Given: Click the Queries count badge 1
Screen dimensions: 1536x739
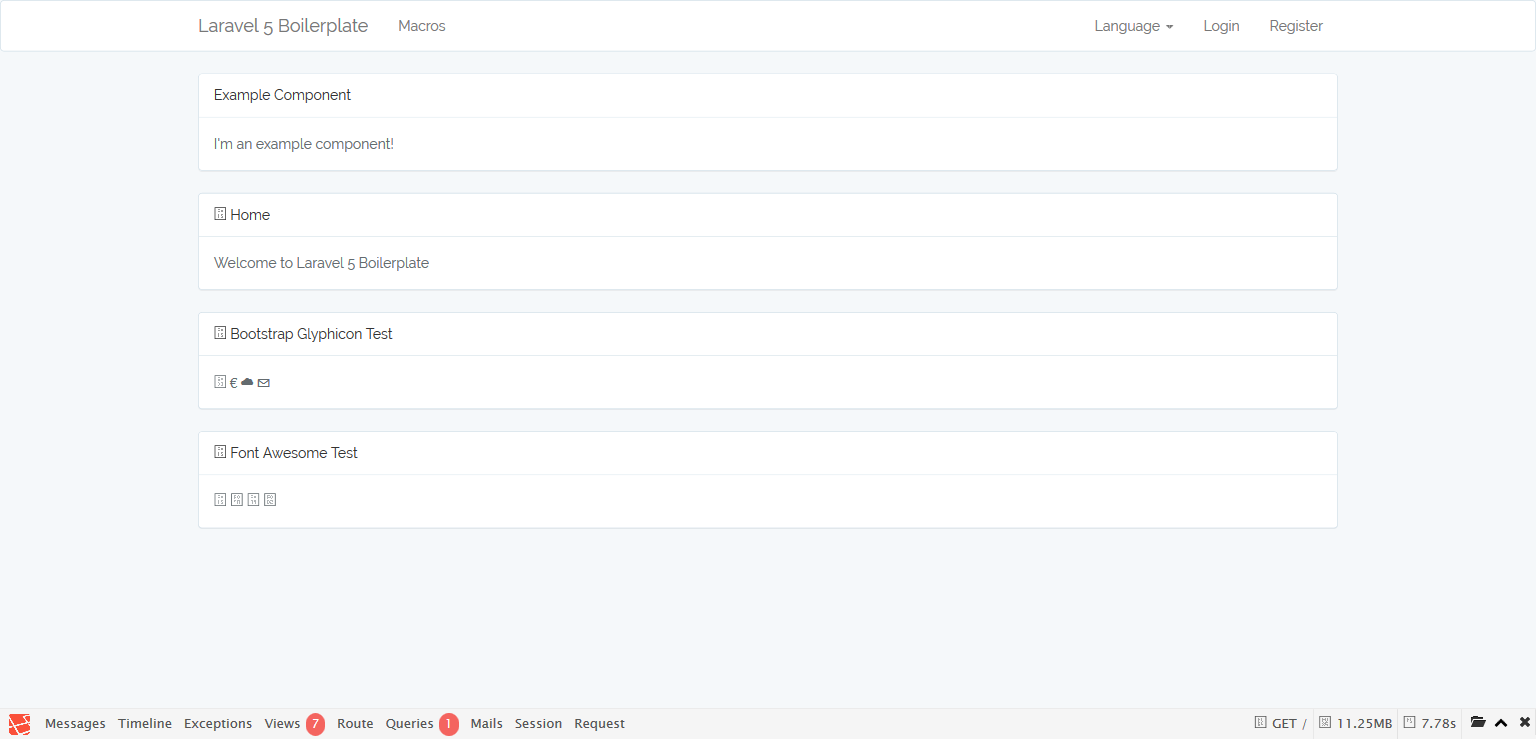Looking at the screenshot, I should click(449, 724).
